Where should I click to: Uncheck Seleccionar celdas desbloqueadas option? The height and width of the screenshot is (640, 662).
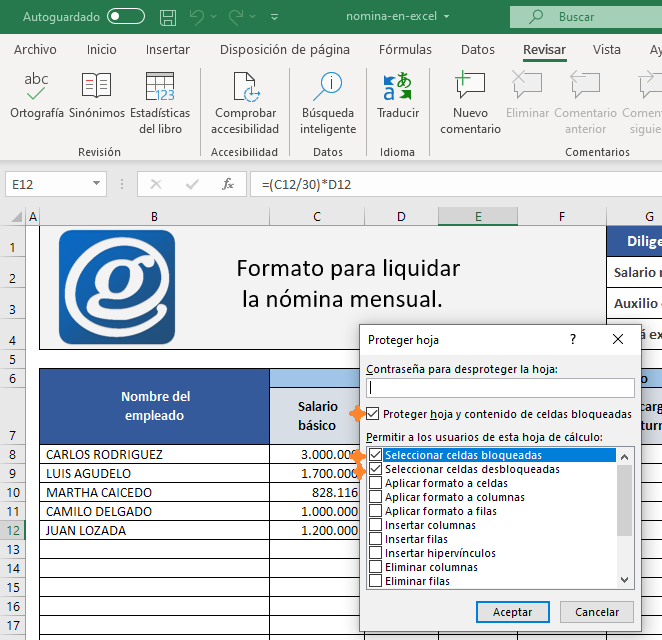(376, 469)
